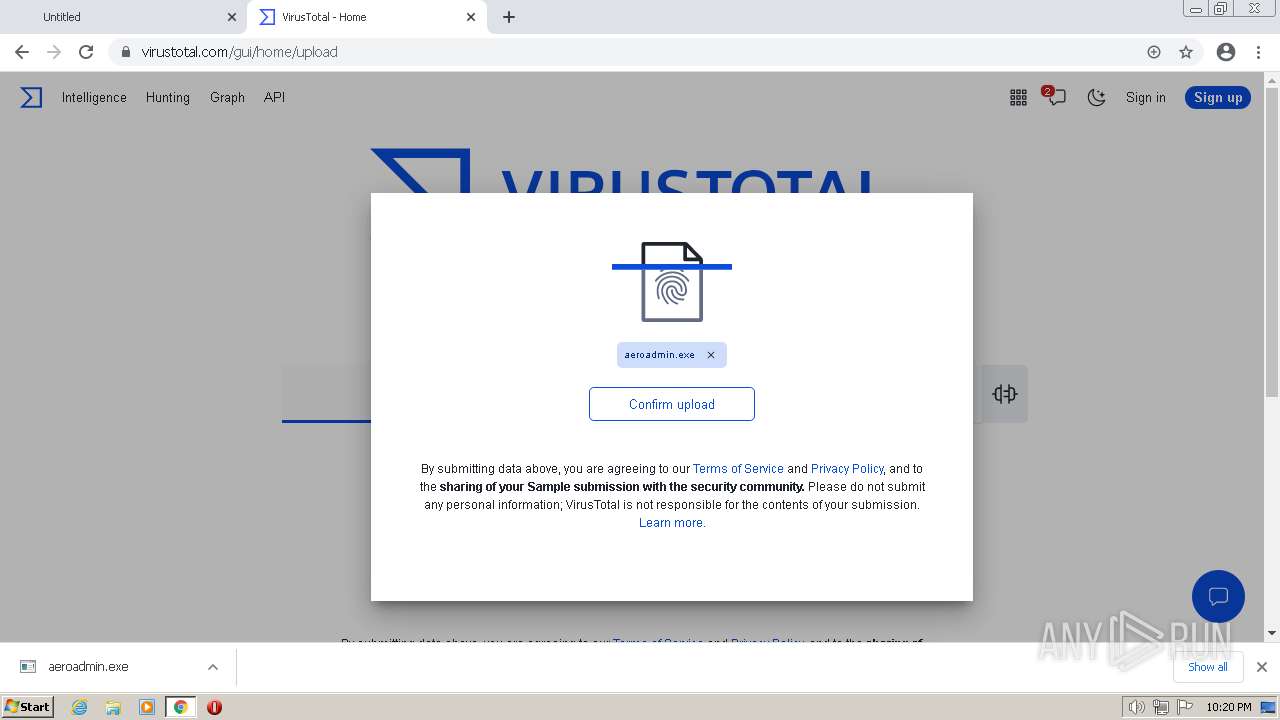Click the volume speaker tray icon

click(x=1136, y=707)
